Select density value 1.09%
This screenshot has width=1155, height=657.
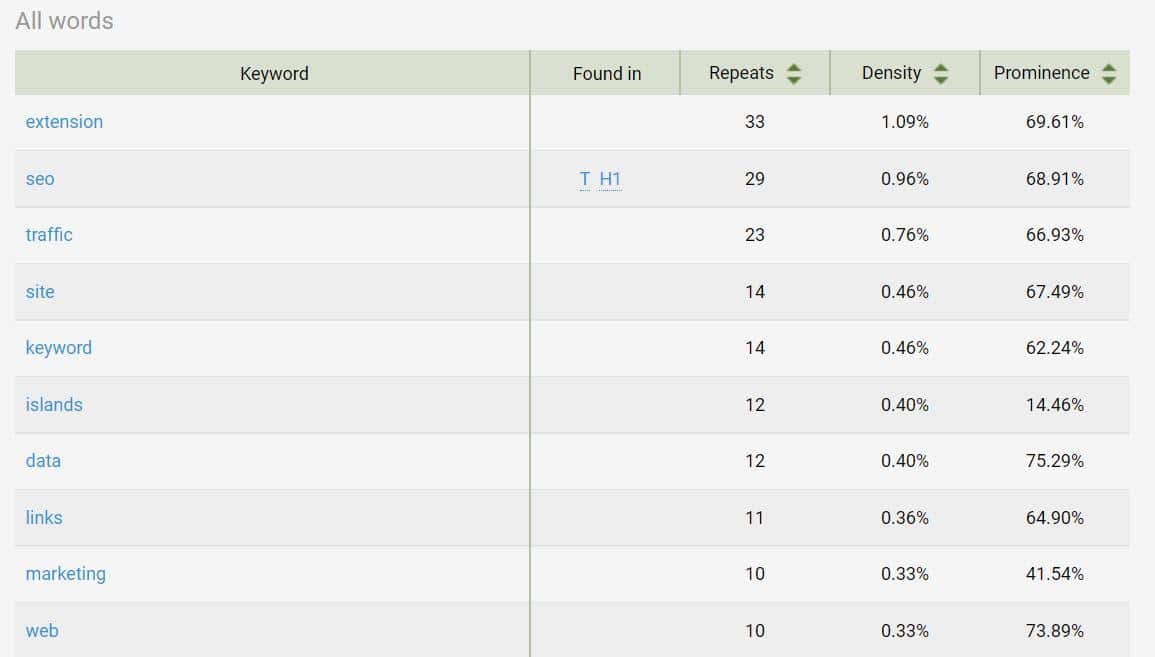[x=905, y=122]
